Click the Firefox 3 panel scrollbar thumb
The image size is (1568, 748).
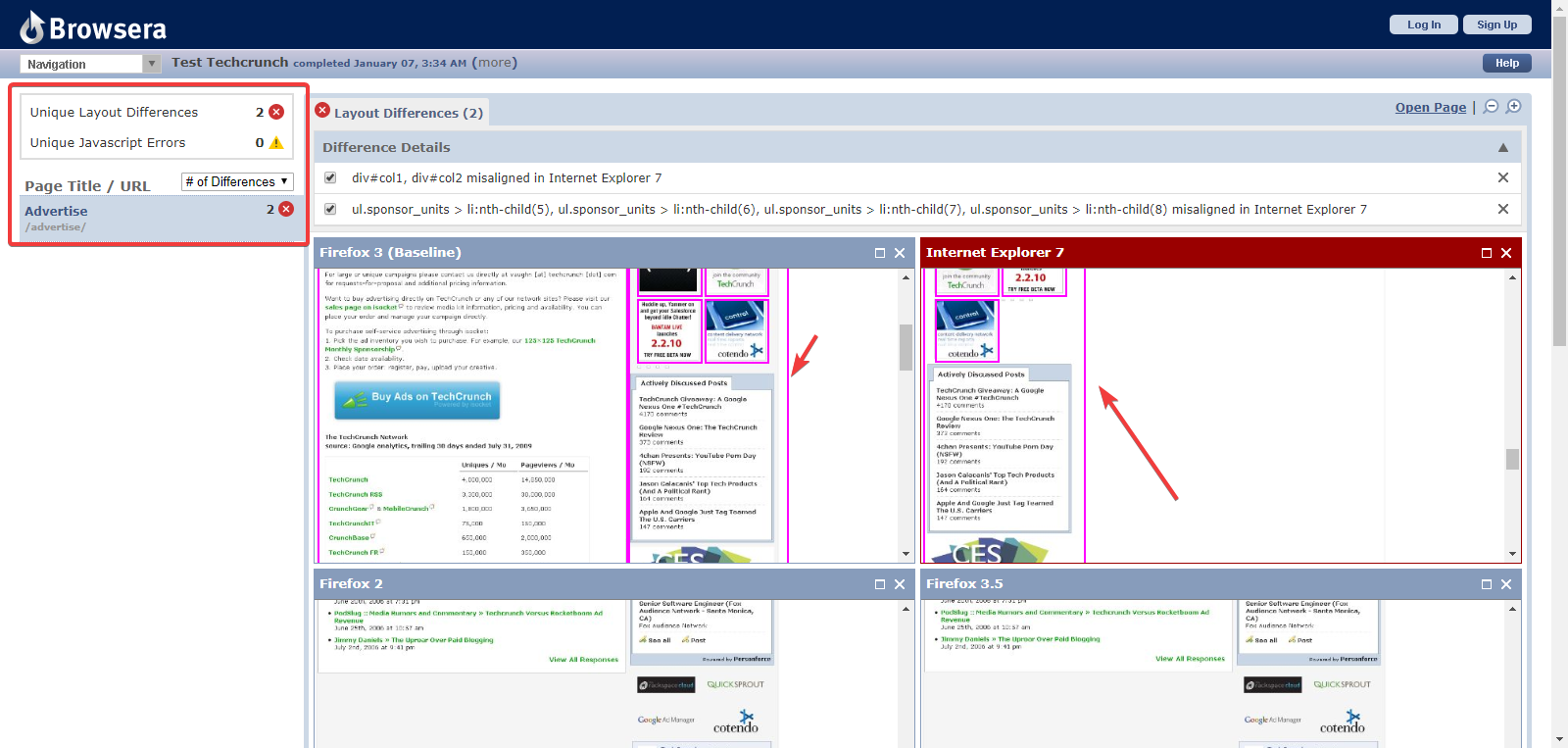[x=906, y=347]
